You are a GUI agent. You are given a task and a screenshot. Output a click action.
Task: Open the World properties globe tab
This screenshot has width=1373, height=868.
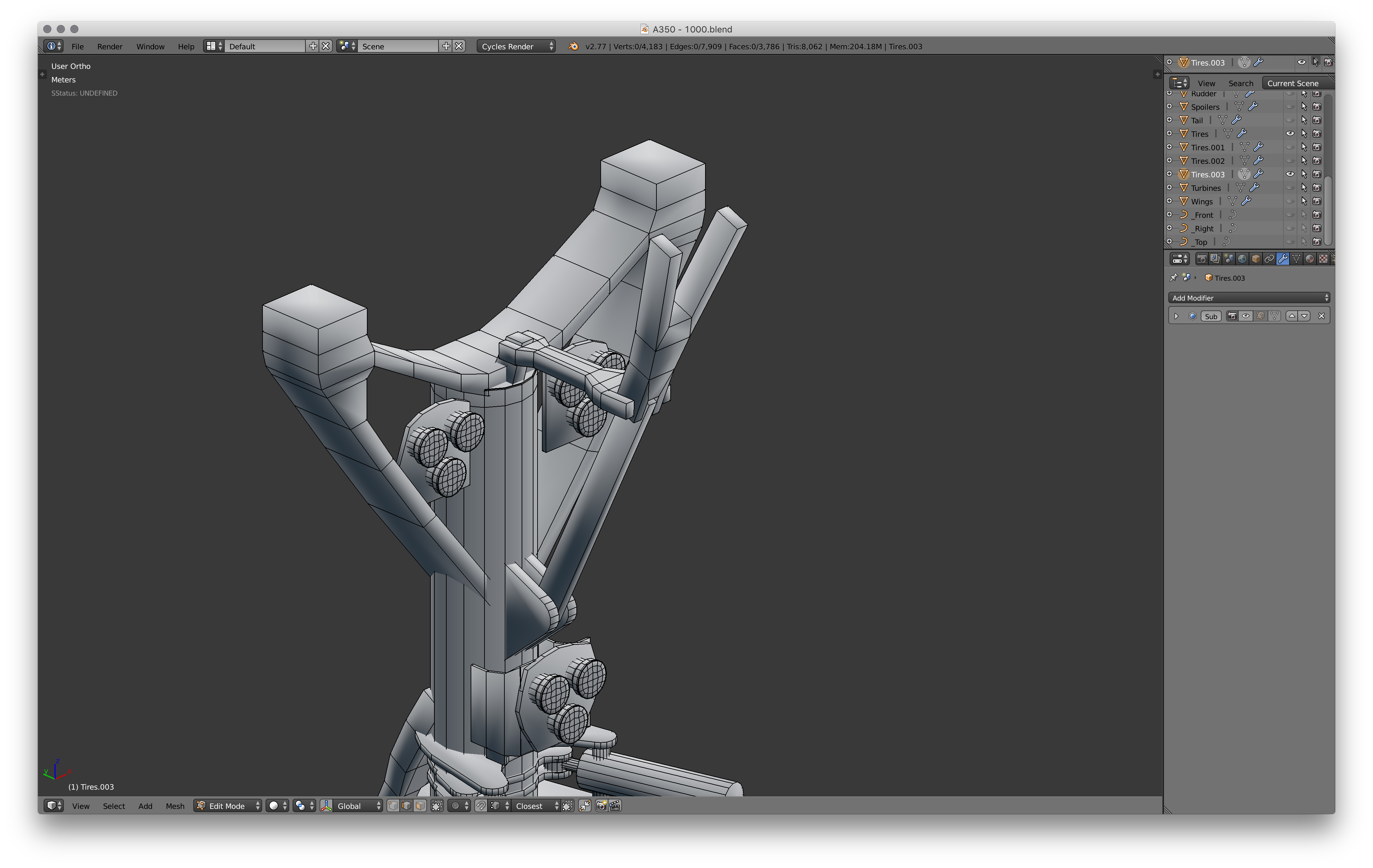(1242, 259)
